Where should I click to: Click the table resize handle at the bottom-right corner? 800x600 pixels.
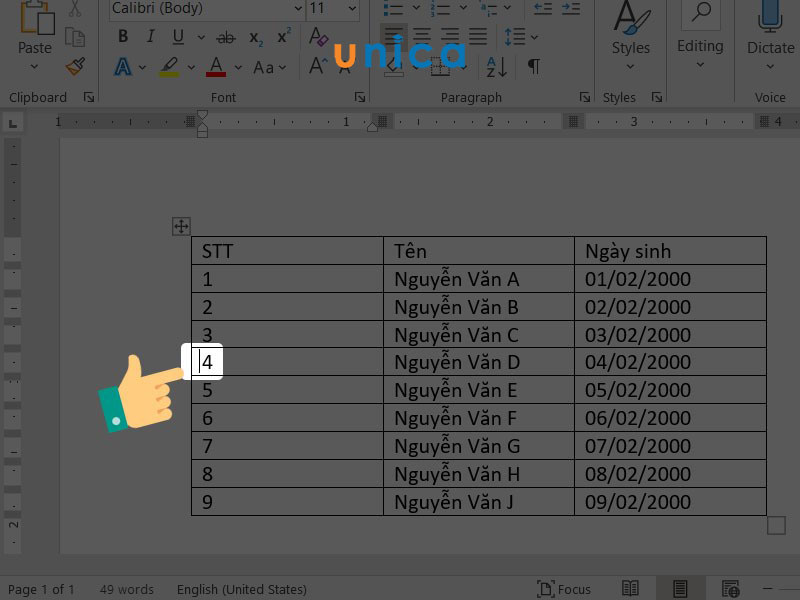coord(776,526)
